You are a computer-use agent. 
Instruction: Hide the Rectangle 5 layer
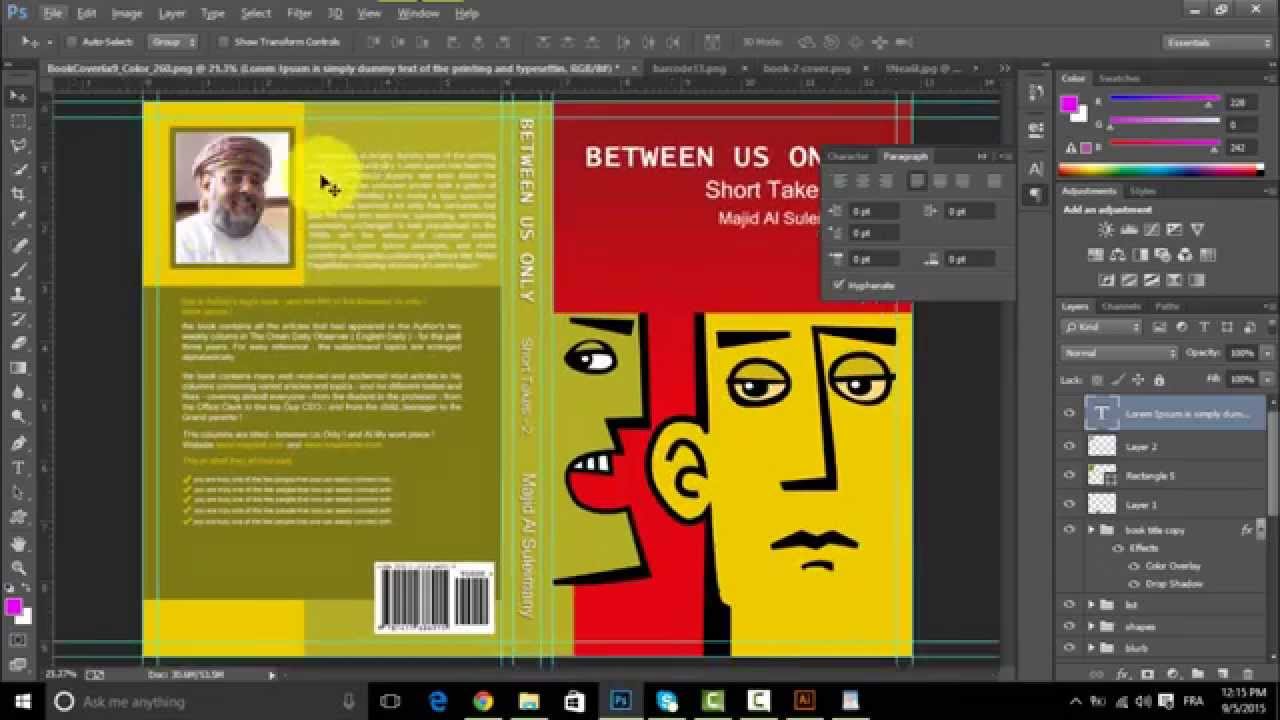tap(1069, 476)
